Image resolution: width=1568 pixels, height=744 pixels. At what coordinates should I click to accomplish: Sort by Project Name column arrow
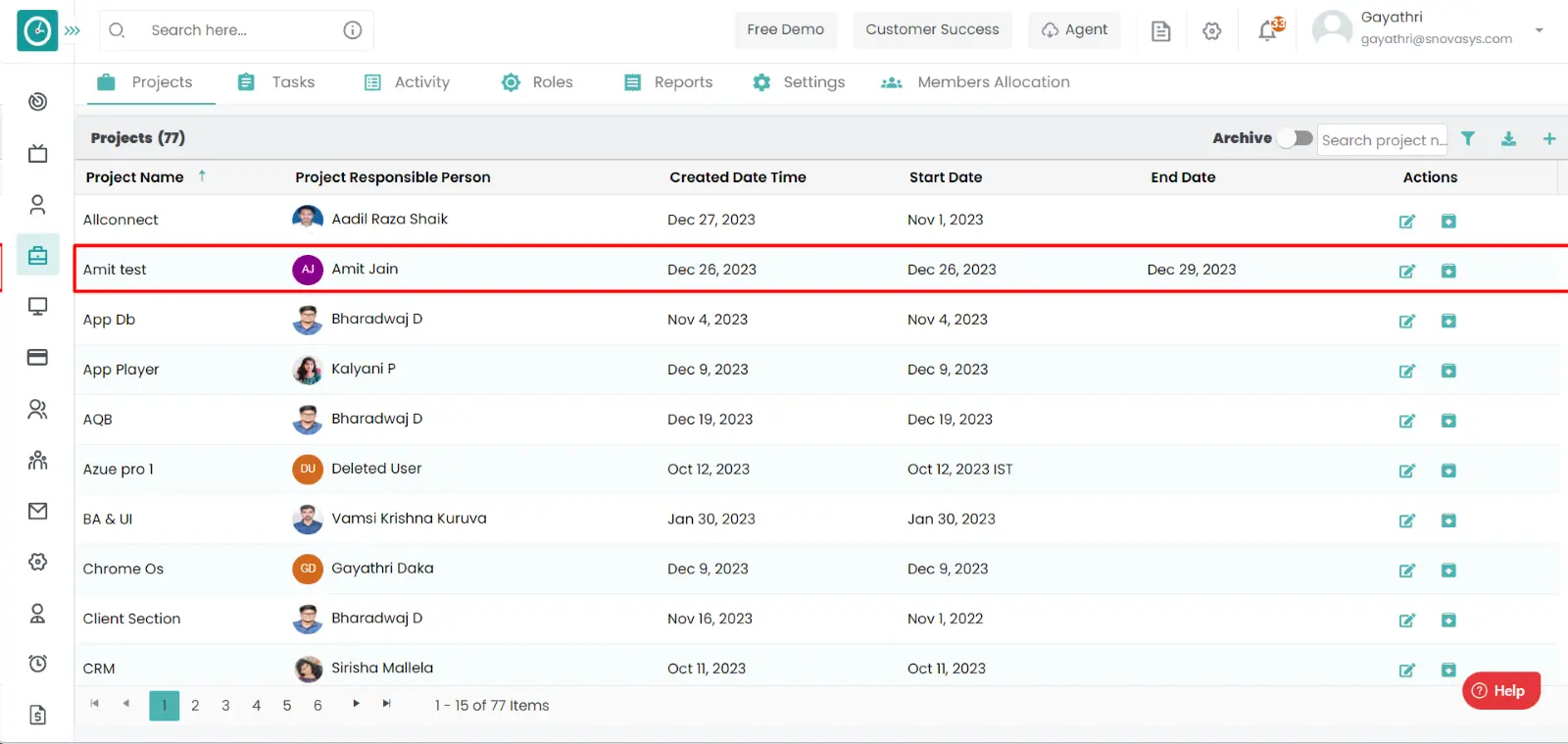coord(202,176)
